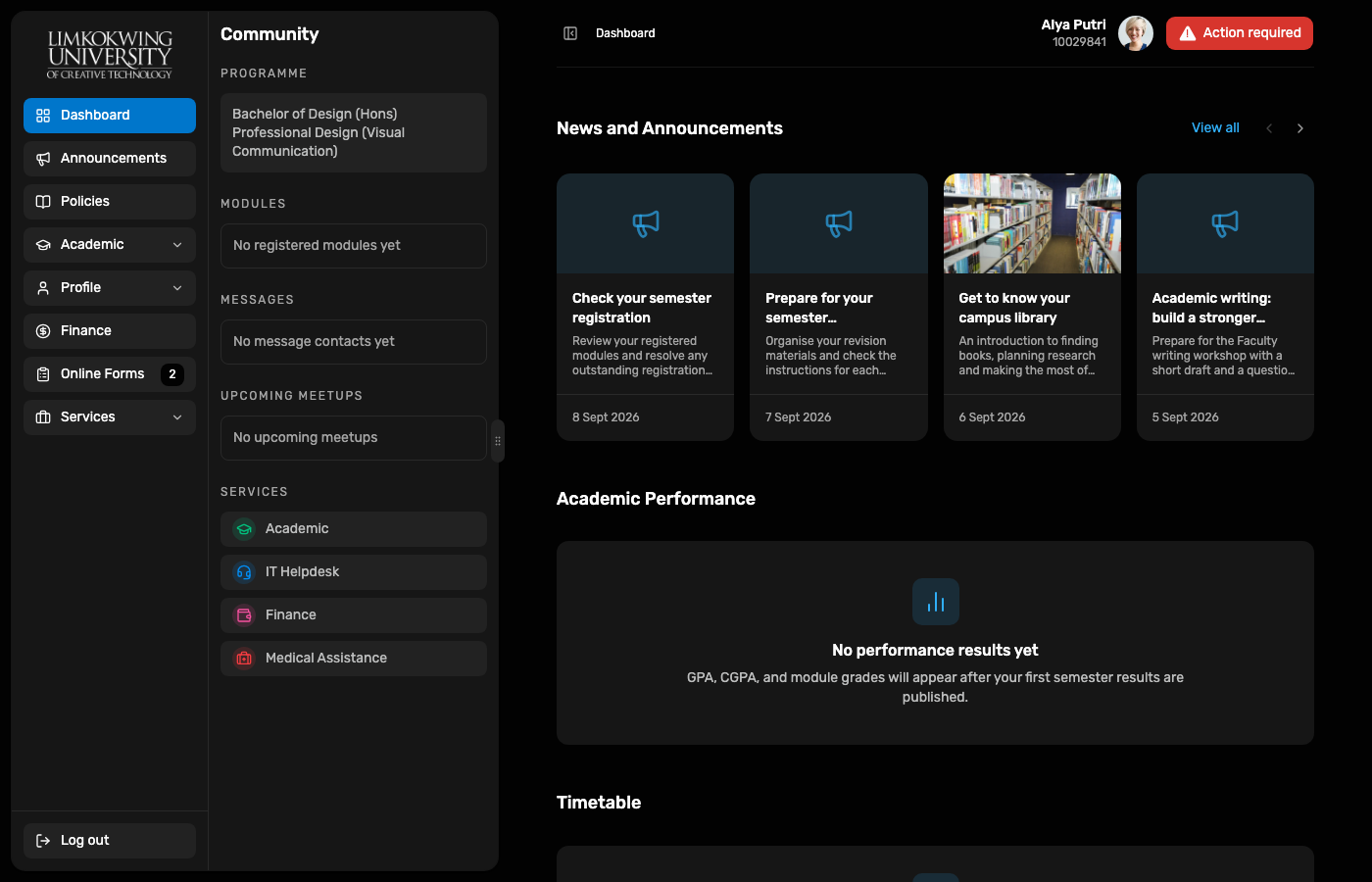Click the Policies book icon
Image resolution: width=1372 pixels, height=882 pixels.
click(x=43, y=202)
